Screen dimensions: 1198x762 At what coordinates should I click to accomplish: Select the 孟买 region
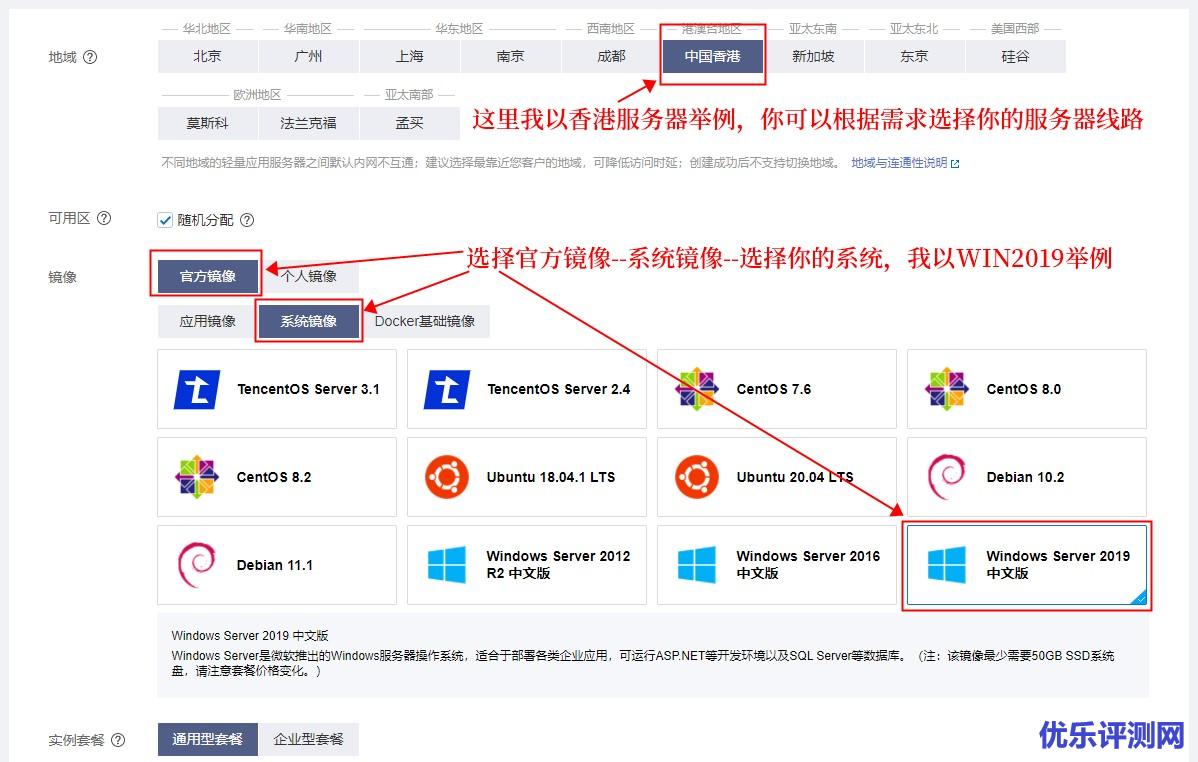coord(410,123)
